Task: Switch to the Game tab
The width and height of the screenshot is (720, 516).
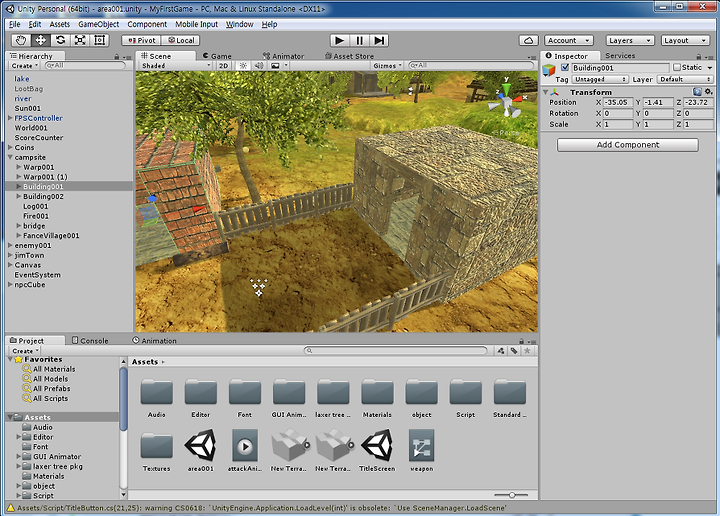Action: [217, 56]
